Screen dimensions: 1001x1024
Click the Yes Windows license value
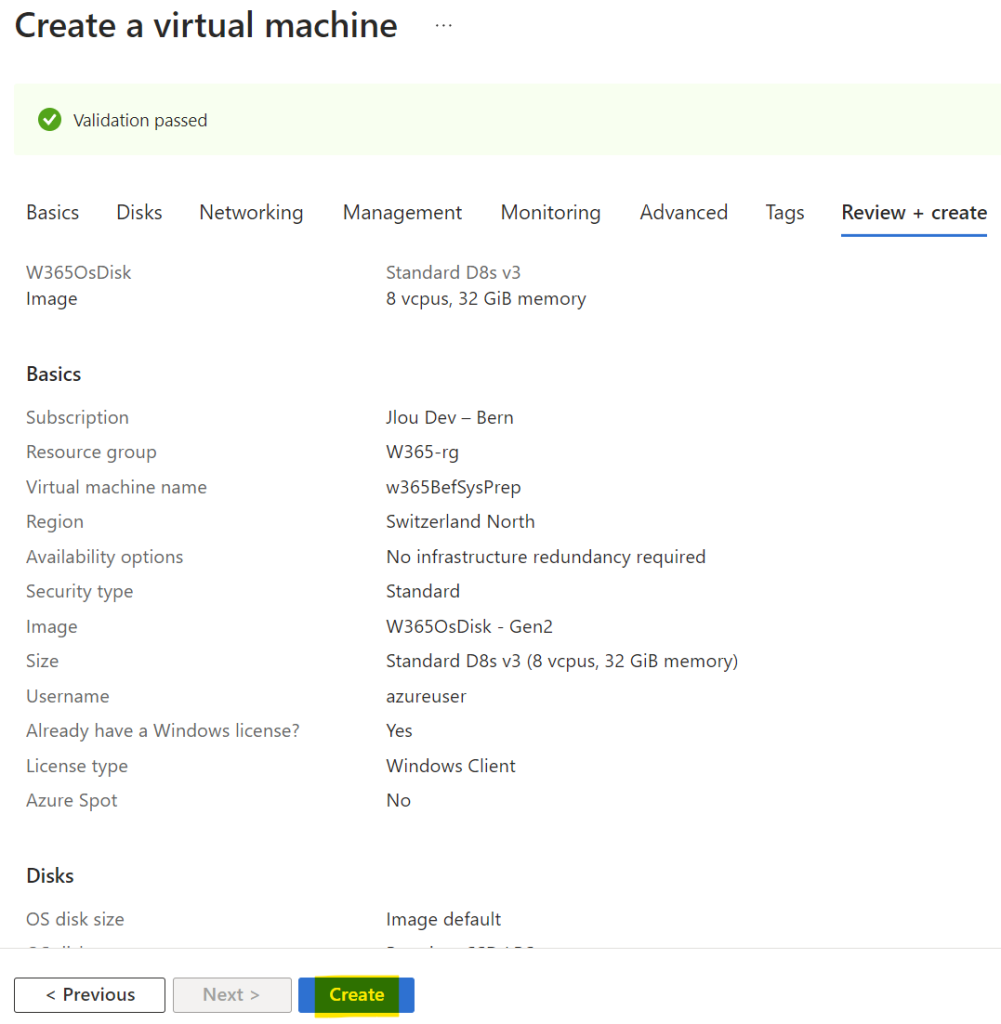399,731
